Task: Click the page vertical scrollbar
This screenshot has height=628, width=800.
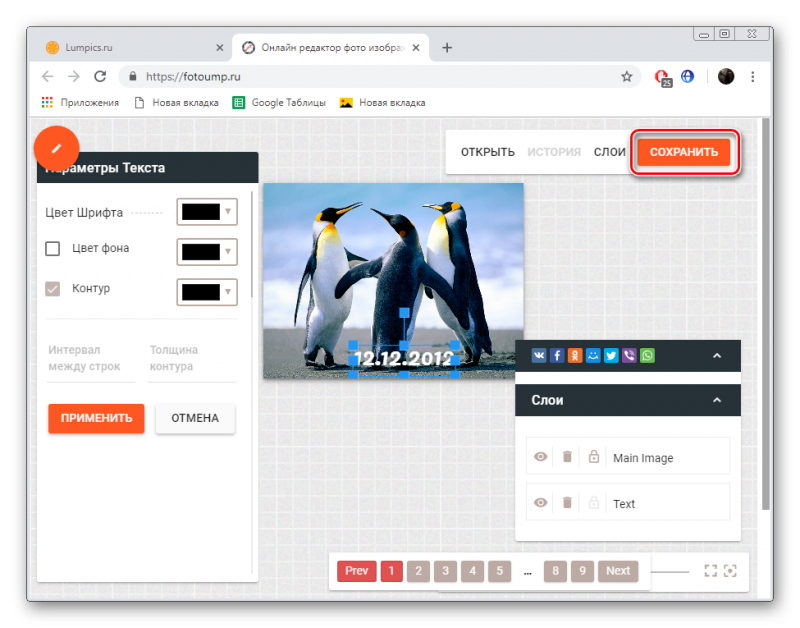Action: tap(765, 314)
